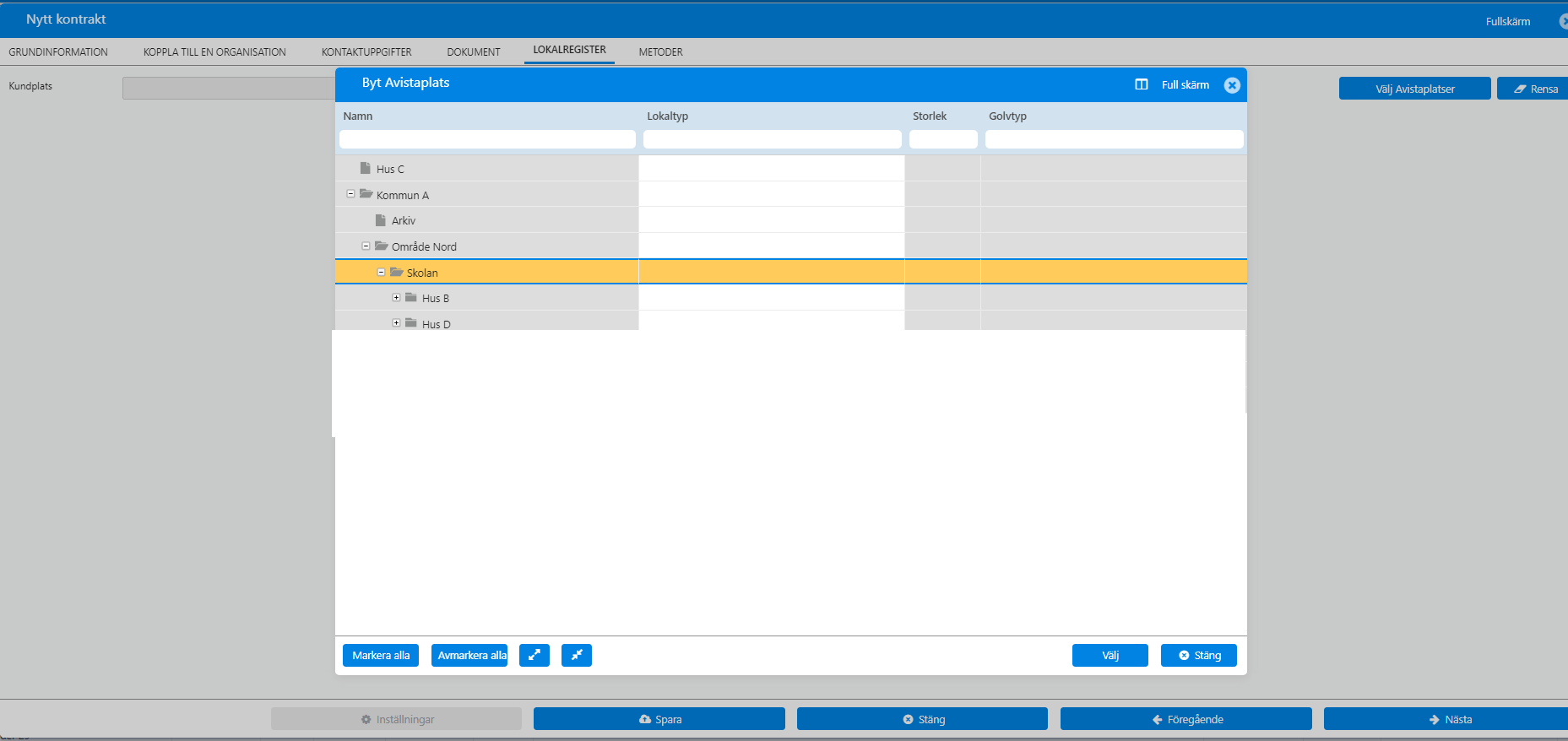
Task: Close the Byt Avistaplats dialog with X icon
Action: pyautogui.click(x=1232, y=84)
